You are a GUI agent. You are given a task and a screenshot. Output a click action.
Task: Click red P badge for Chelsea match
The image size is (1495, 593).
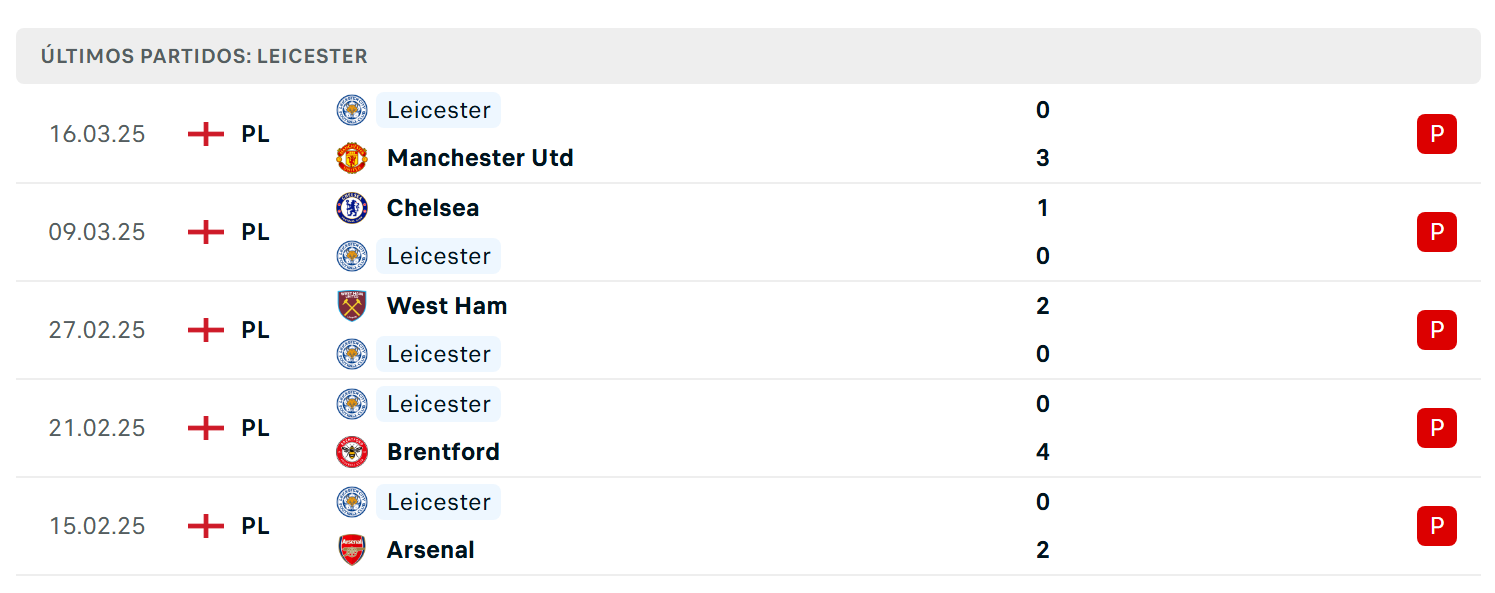click(1437, 232)
